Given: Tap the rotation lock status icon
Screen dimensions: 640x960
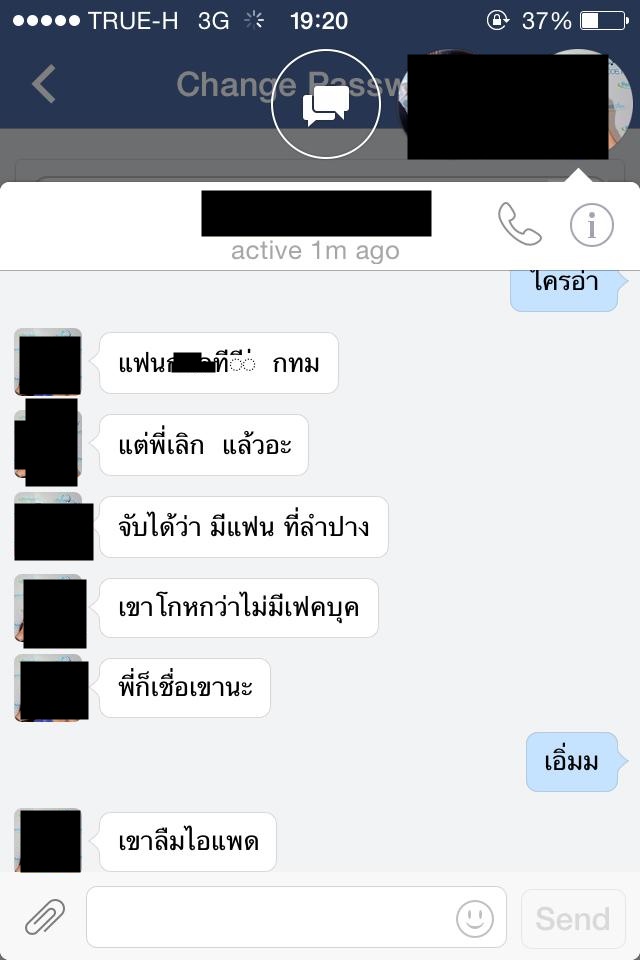Looking at the screenshot, I should tap(497, 20).
